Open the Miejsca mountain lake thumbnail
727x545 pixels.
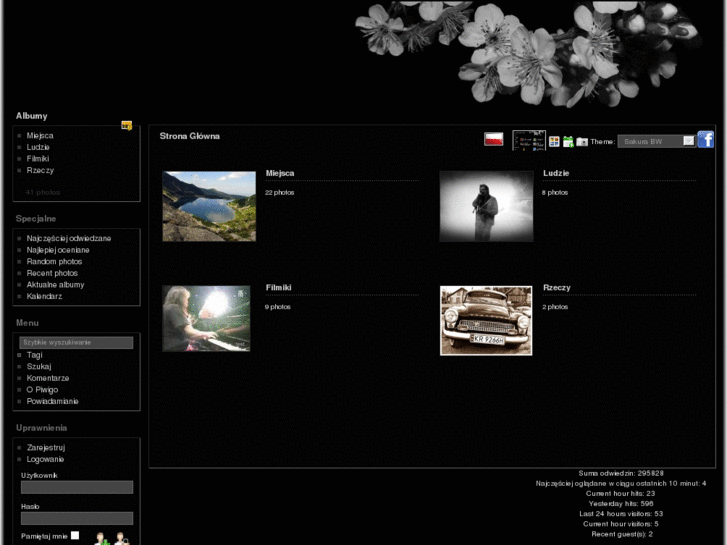tap(209, 206)
